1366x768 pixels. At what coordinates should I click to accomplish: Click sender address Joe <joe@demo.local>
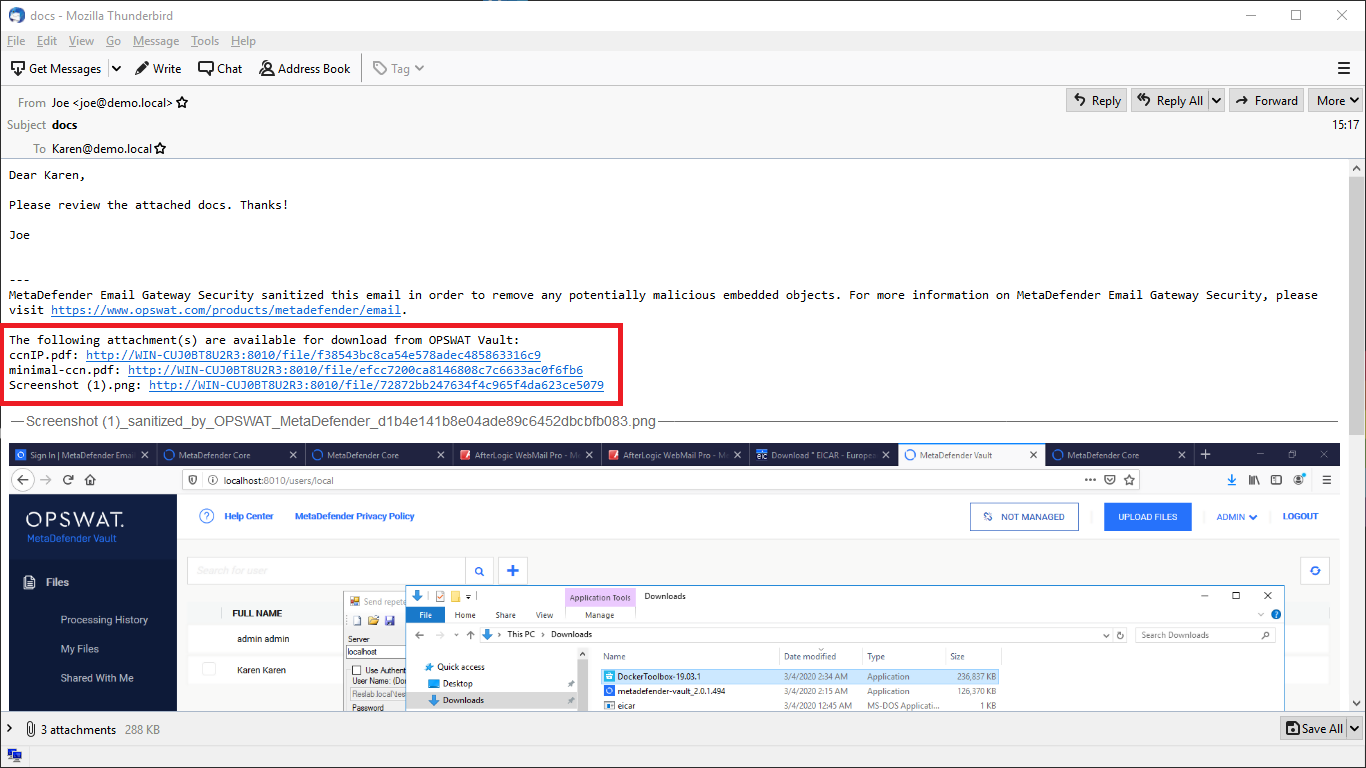[x=112, y=102]
